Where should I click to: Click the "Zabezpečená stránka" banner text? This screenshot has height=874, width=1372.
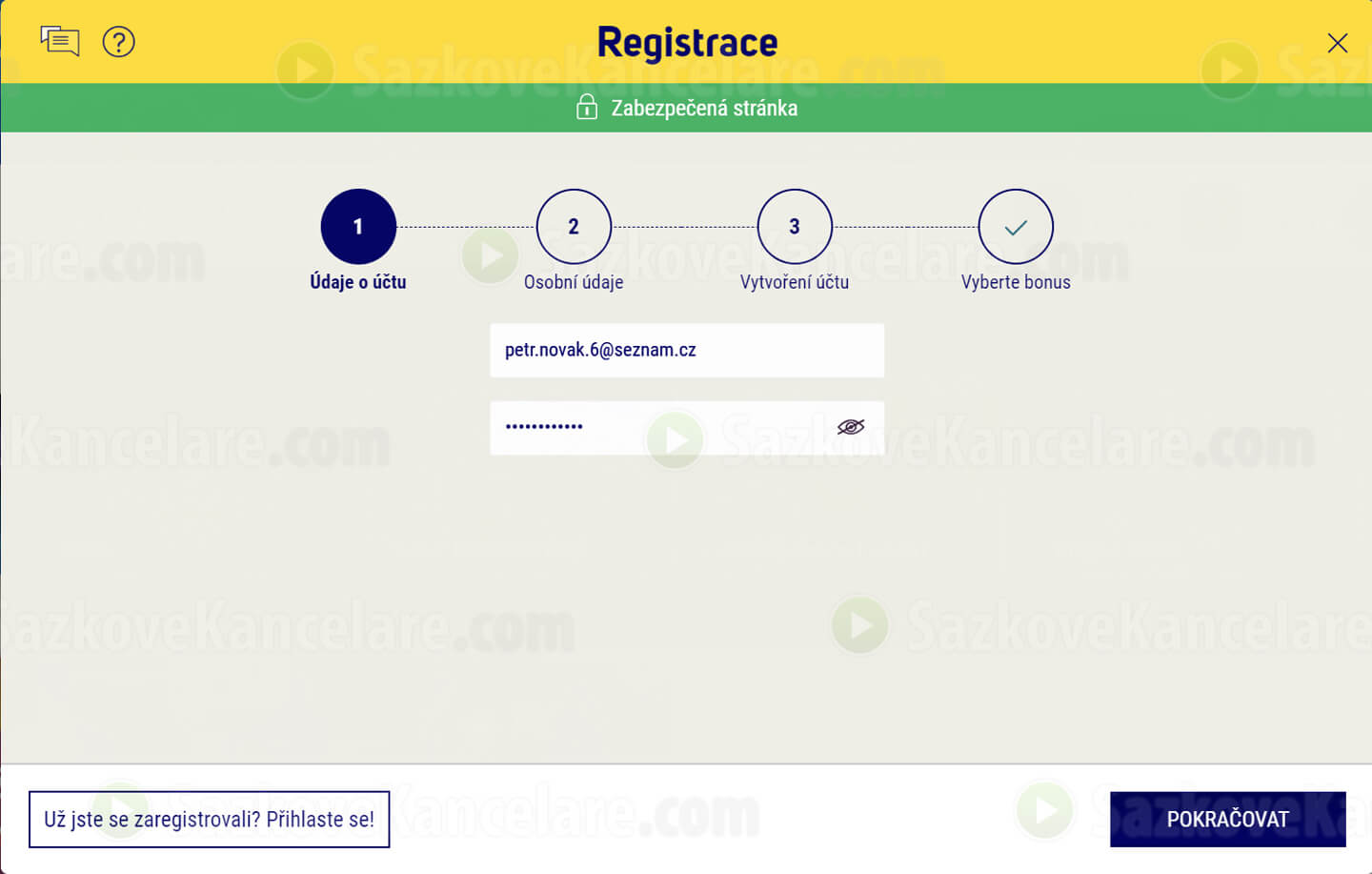(704, 108)
